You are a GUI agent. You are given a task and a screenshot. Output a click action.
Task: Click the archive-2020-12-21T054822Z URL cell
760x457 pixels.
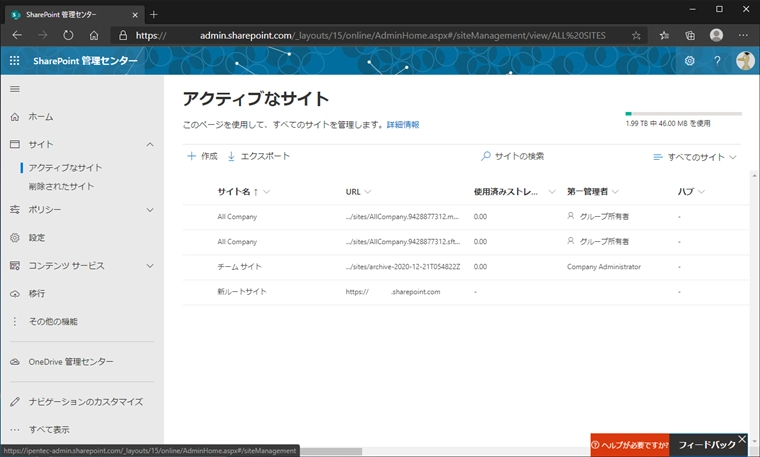coord(403,267)
